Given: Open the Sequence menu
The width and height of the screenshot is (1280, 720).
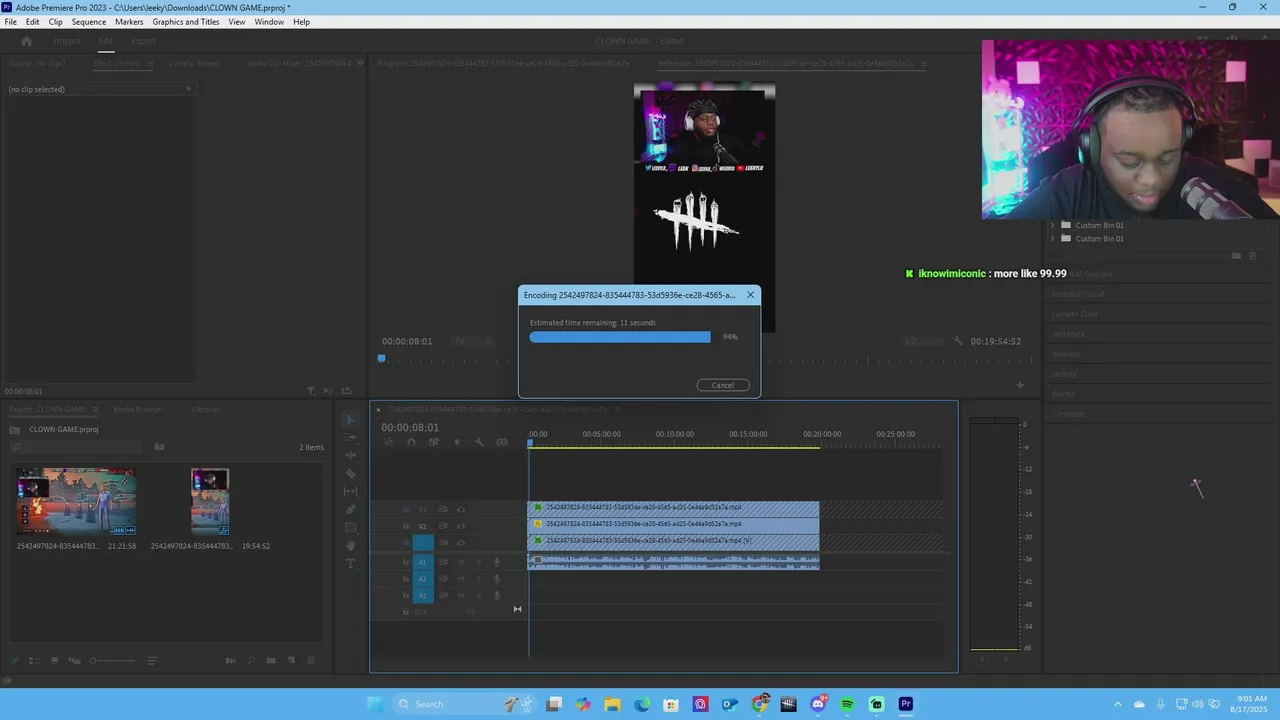Looking at the screenshot, I should pos(89,21).
